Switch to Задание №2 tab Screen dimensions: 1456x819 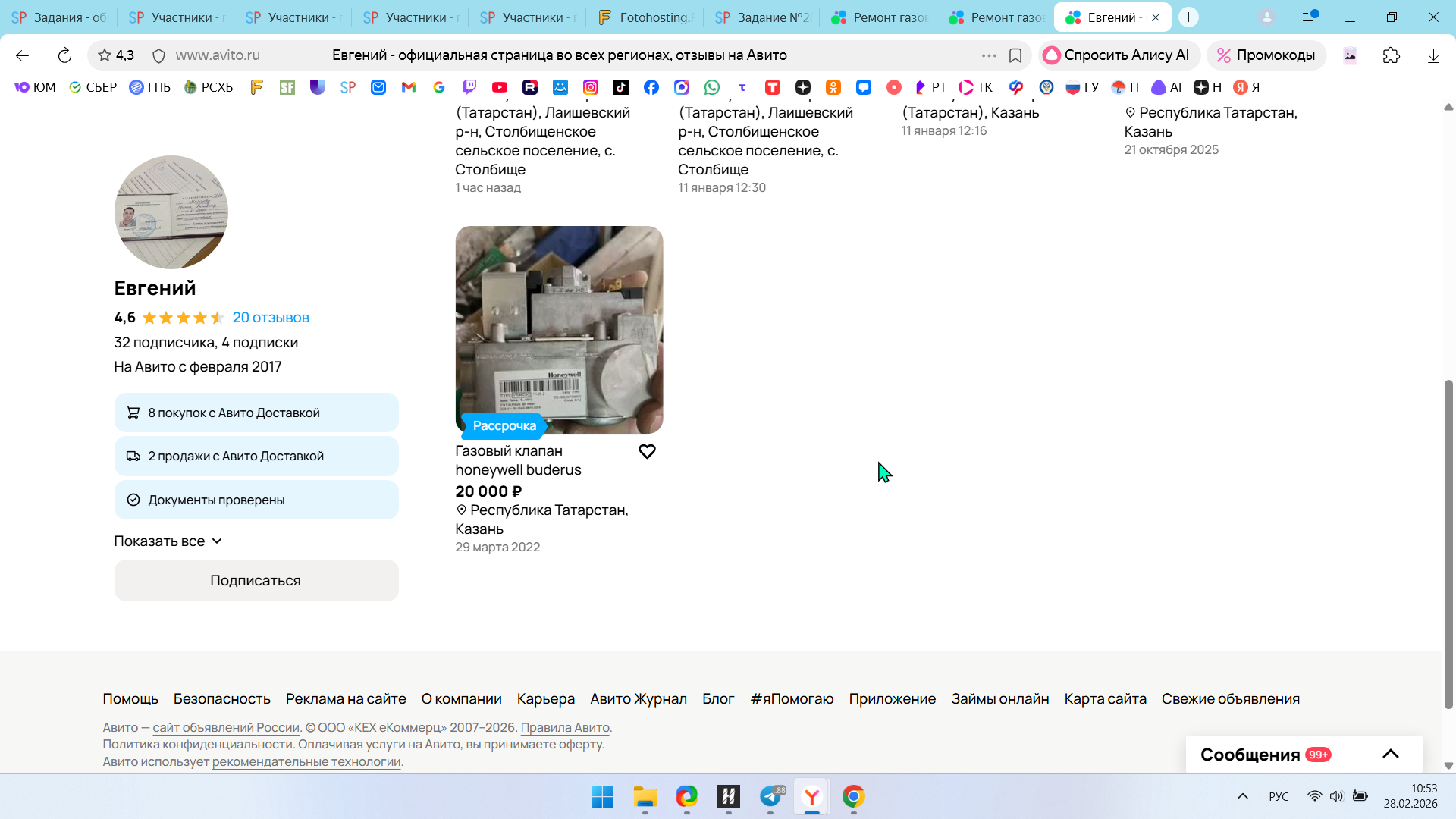762,17
